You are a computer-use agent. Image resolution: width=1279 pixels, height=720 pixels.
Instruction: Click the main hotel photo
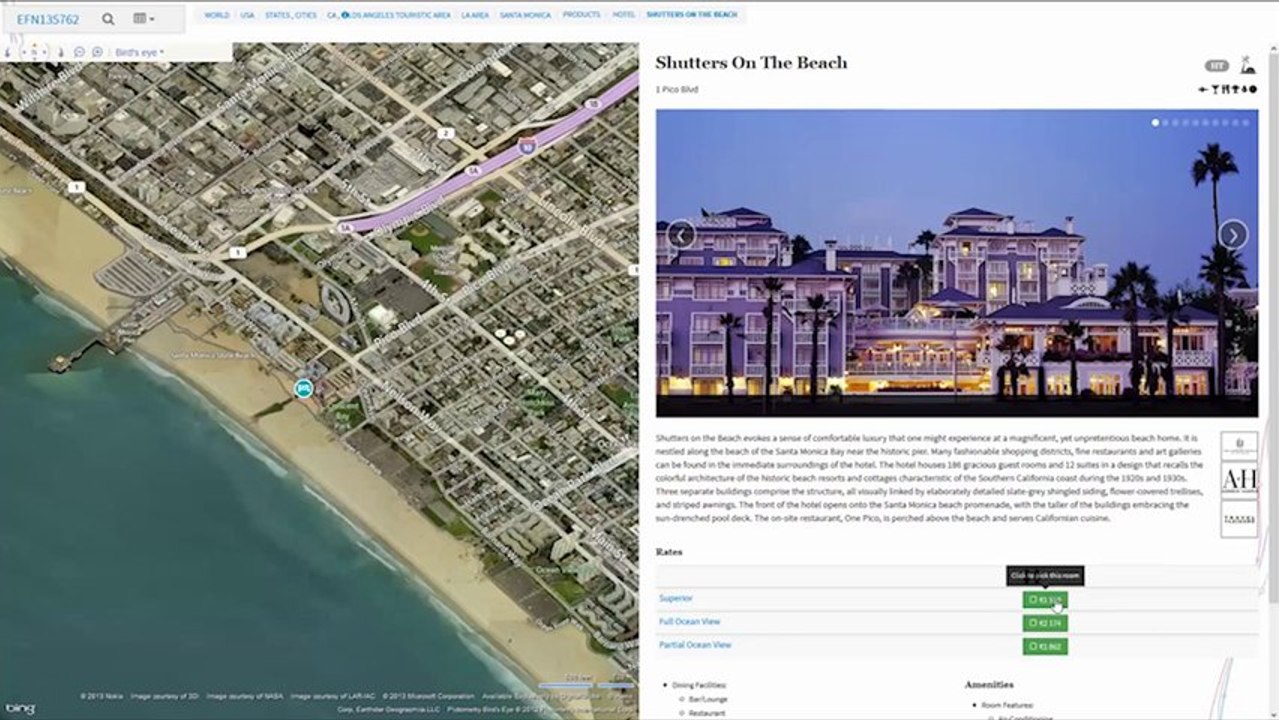coord(957,263)
